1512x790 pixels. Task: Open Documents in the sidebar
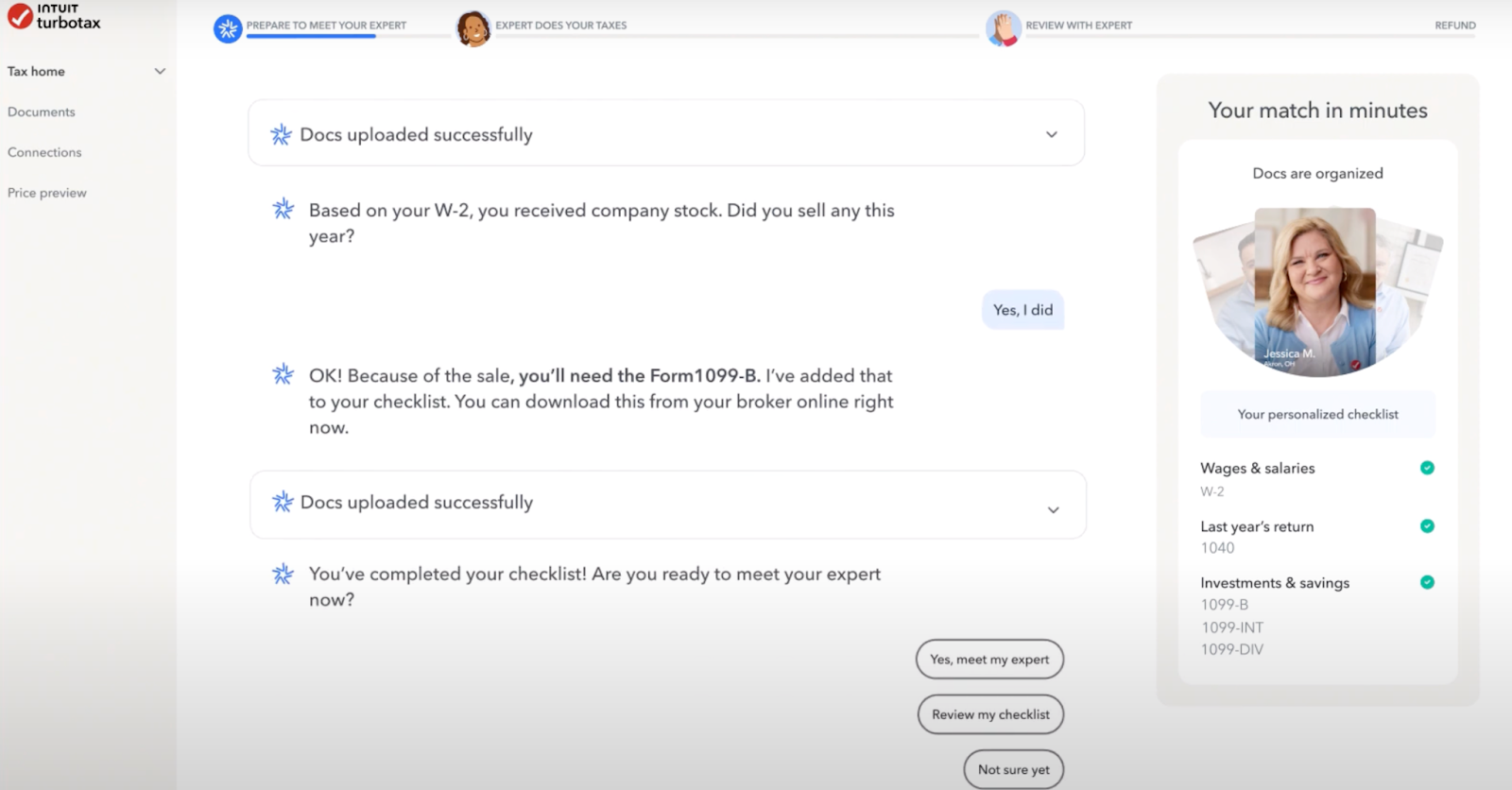[x=42, y=112]
